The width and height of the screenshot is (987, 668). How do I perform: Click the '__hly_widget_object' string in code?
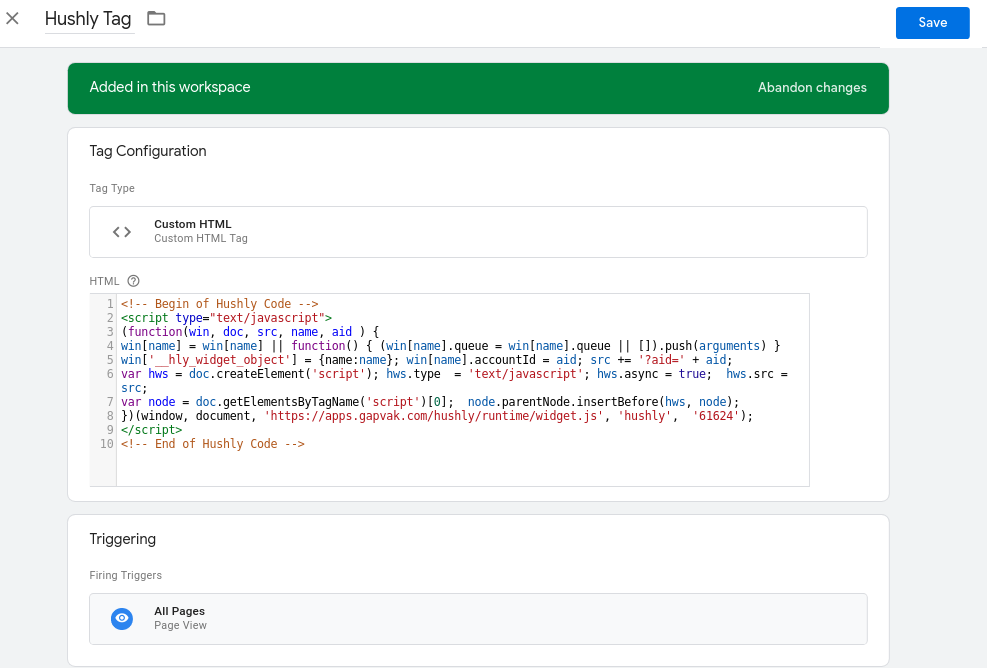pos(219,360)
